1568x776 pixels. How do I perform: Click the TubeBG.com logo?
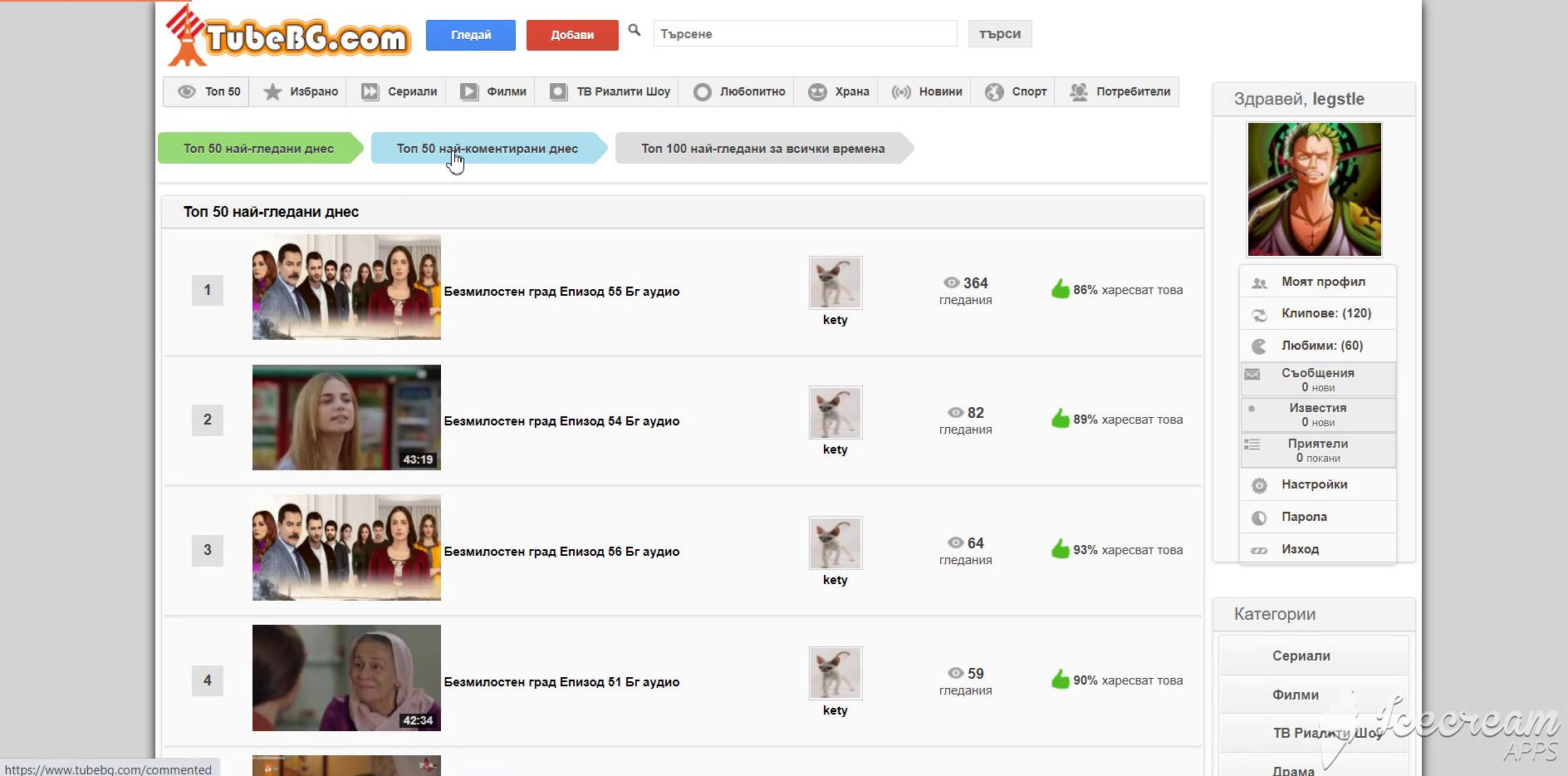[x=287, y=36]
